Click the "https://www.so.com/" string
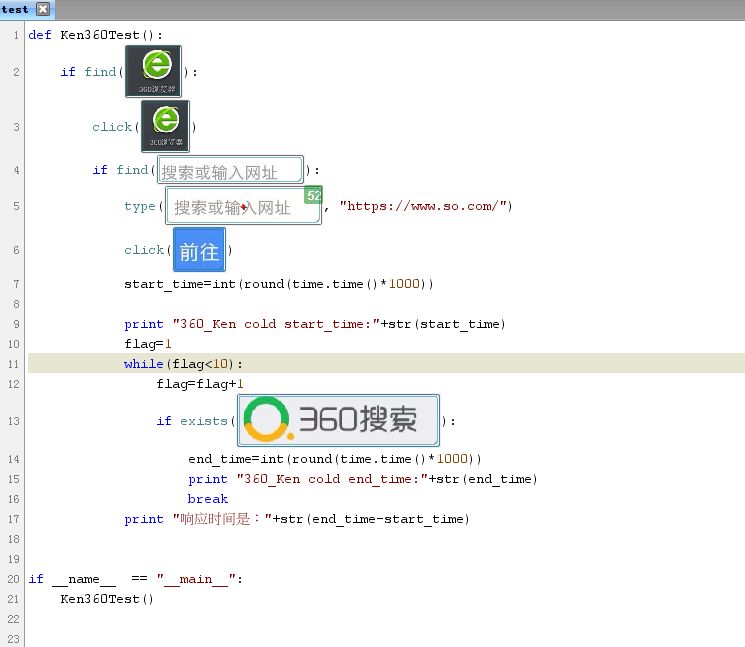Image resolution: width=745 pixels, height=647 pixels. point(423,206)
